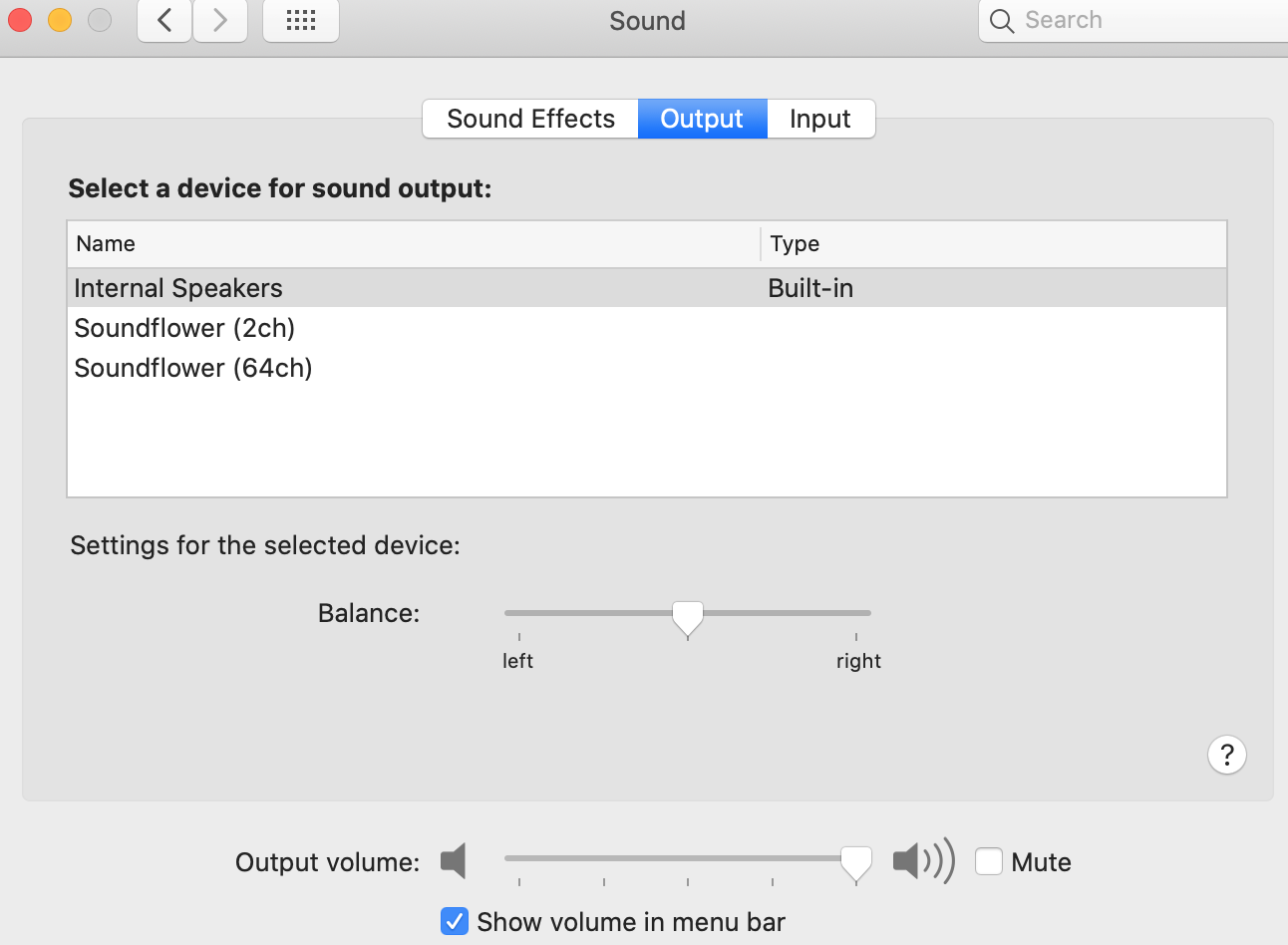
Task: Click the Output volume slider thumb
Action: click(x=855, y=861)
